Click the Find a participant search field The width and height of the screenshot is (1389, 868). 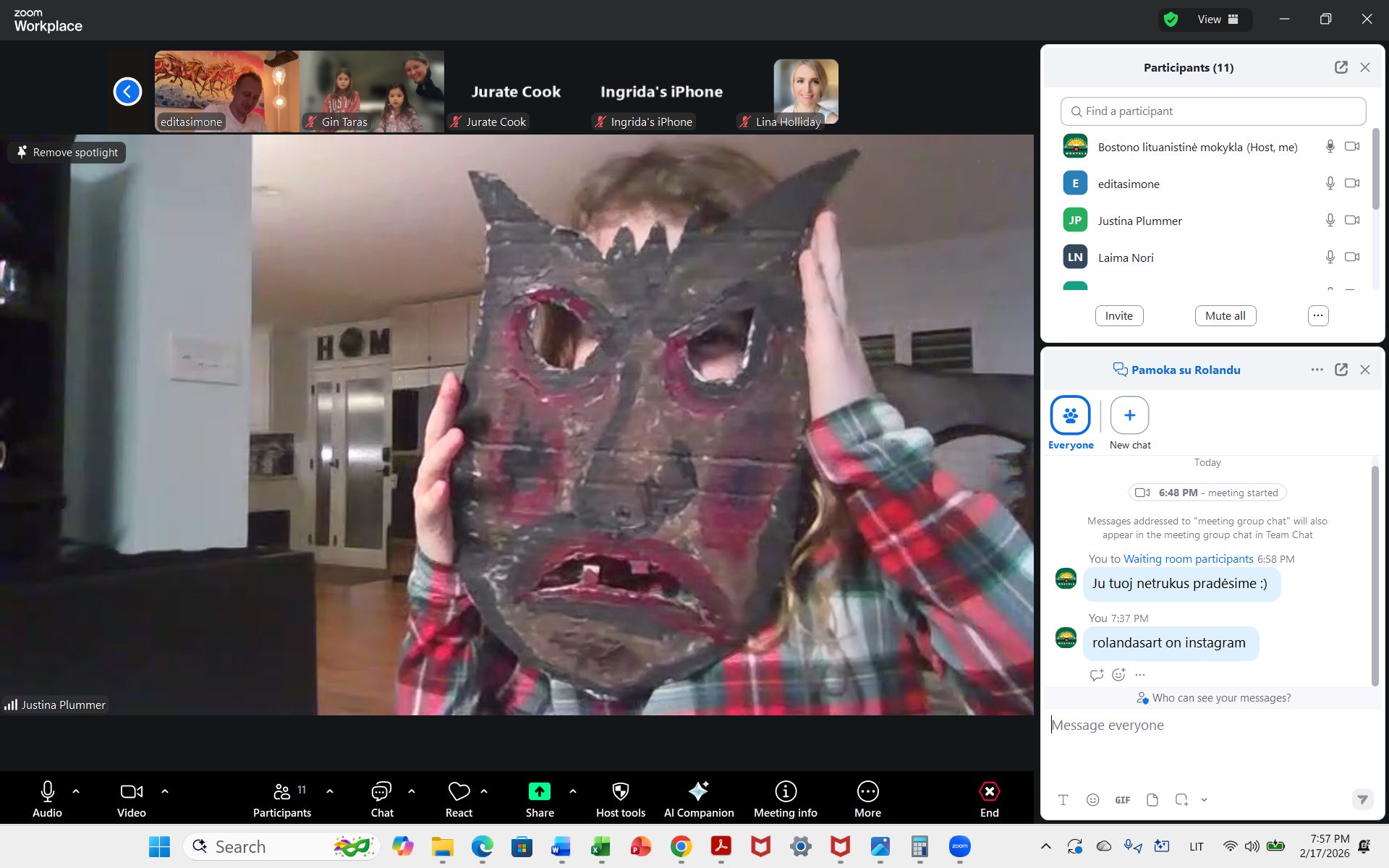(x=1213, y=111)
